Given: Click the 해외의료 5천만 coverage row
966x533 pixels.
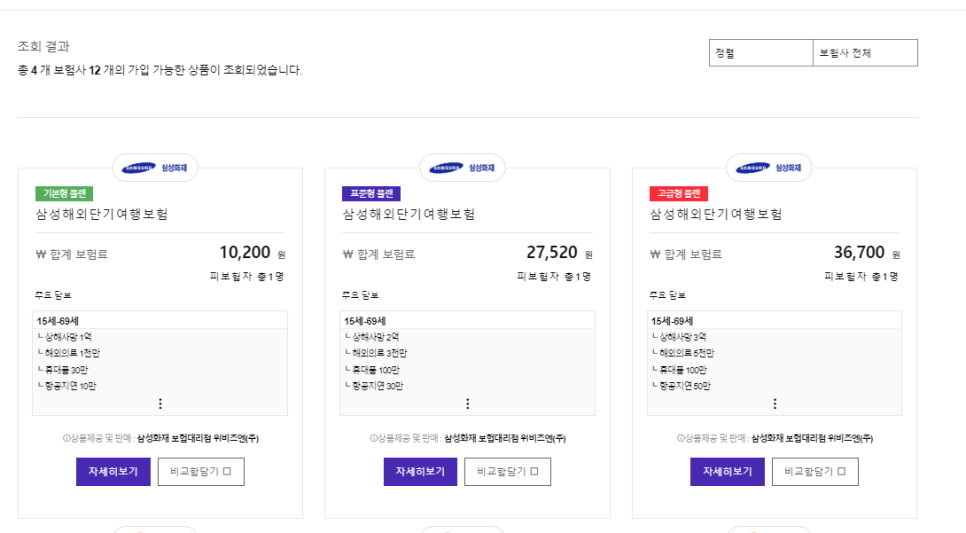Looking at the screenshot, I should coord(683,353).
